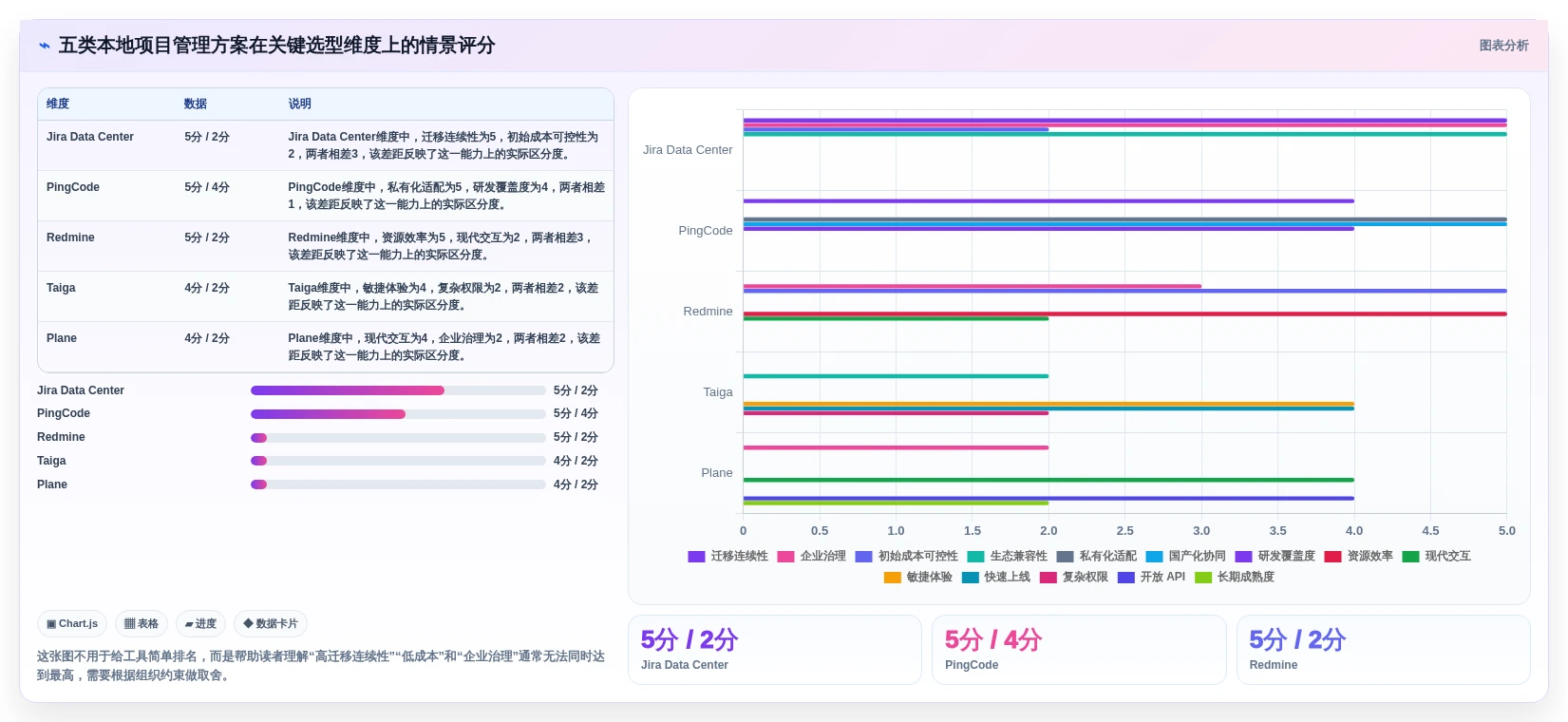
Task: Toggle 迁移连续性 legend item
Action: point(727,557)
